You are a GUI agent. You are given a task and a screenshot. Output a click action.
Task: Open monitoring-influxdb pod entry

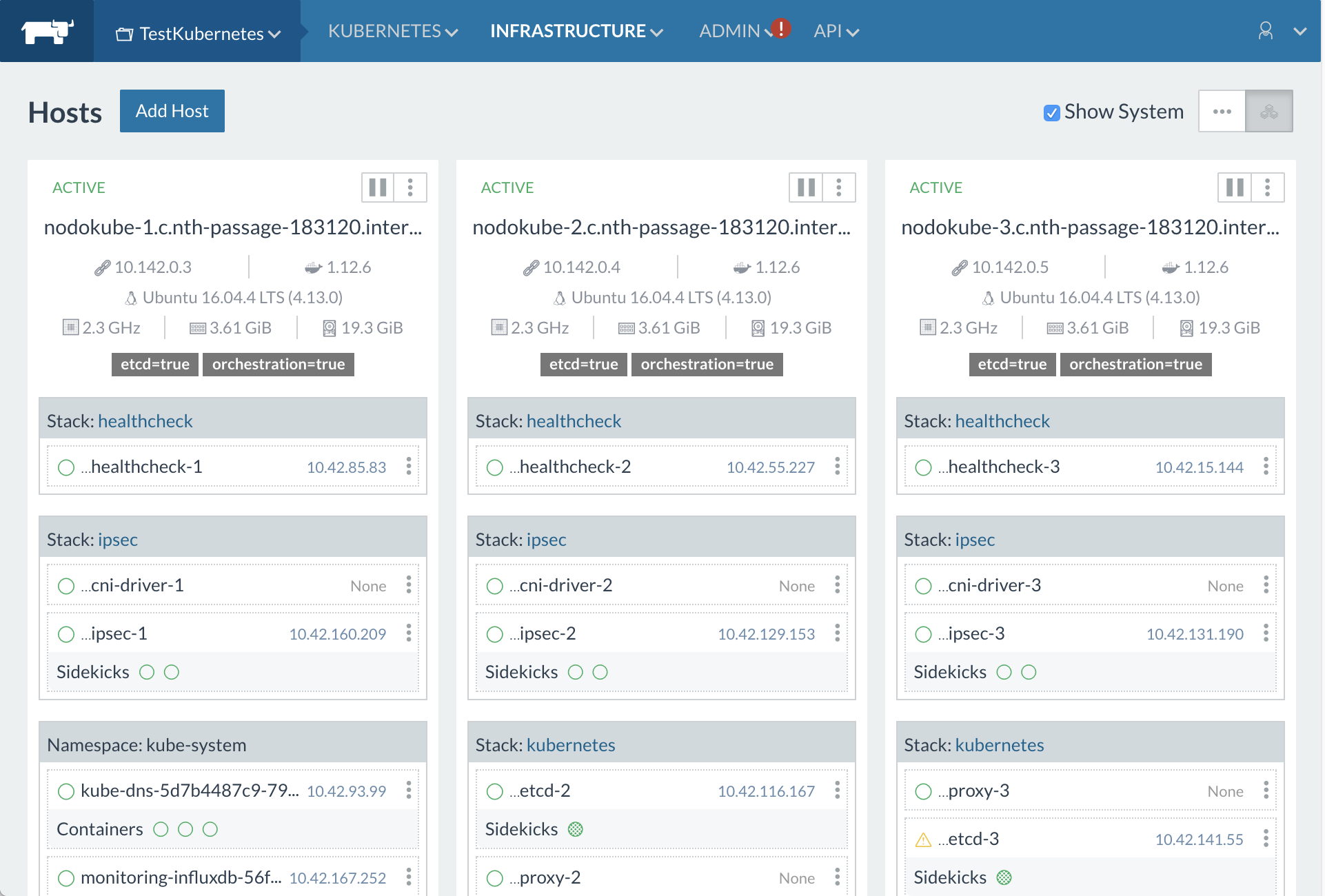pyautogui.click(x=181, y=877)
